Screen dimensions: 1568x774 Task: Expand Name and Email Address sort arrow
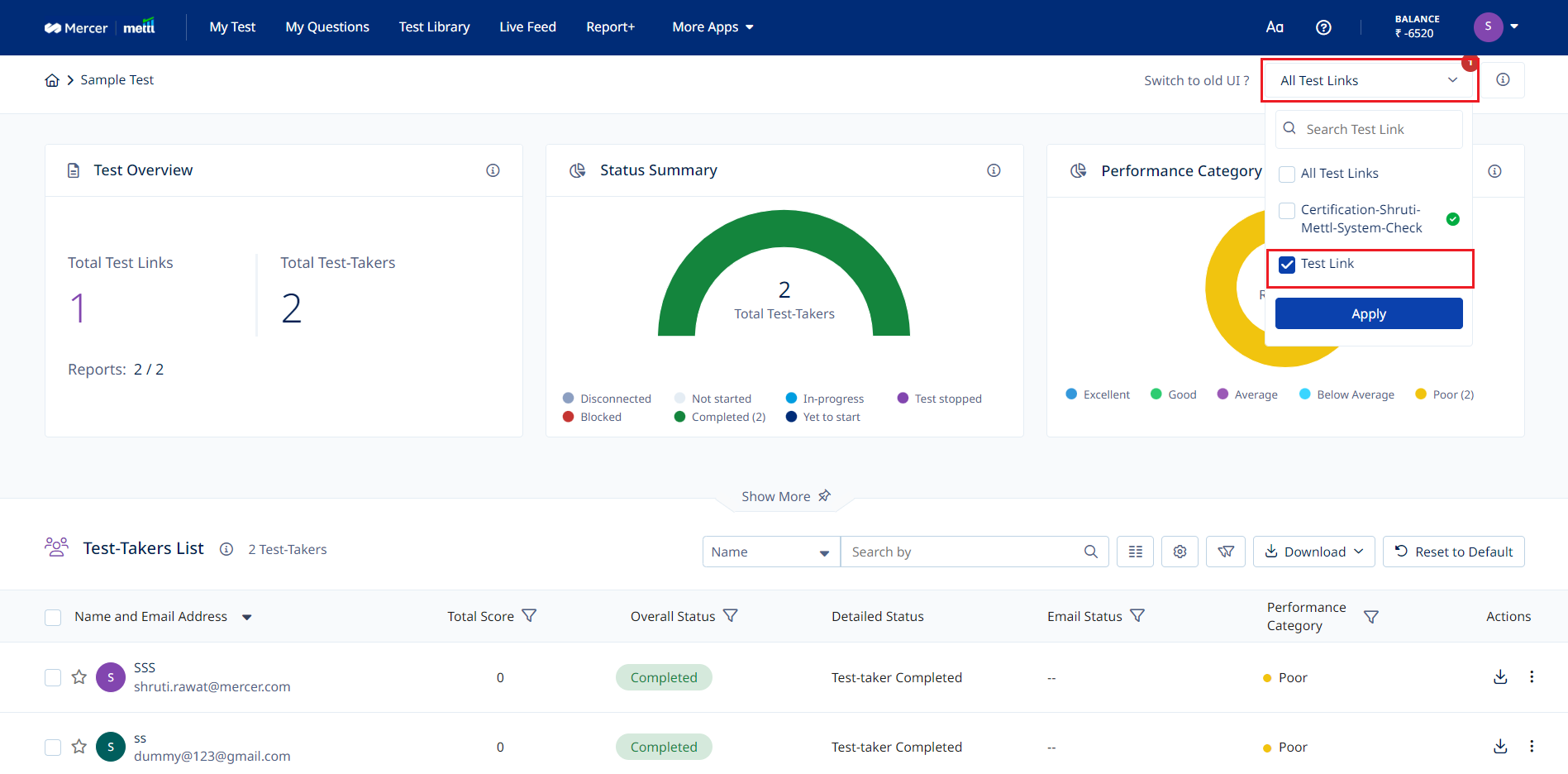246,618
